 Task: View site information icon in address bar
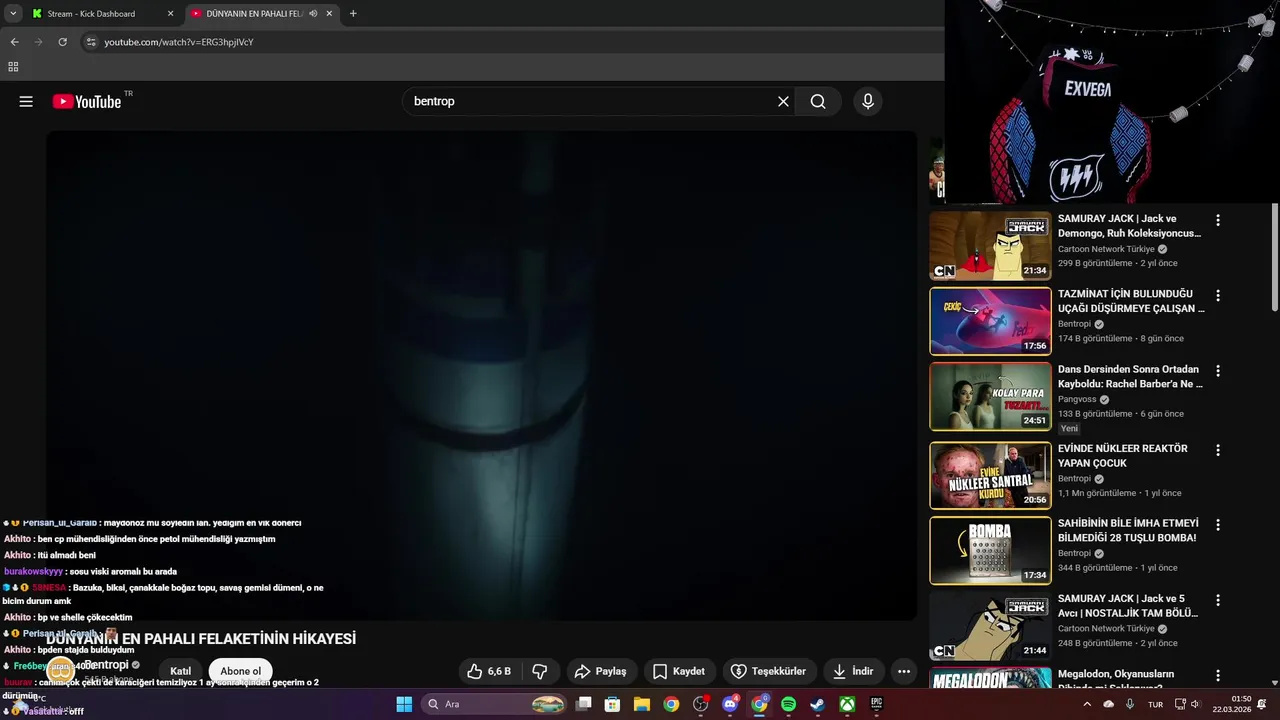[91, 42]
